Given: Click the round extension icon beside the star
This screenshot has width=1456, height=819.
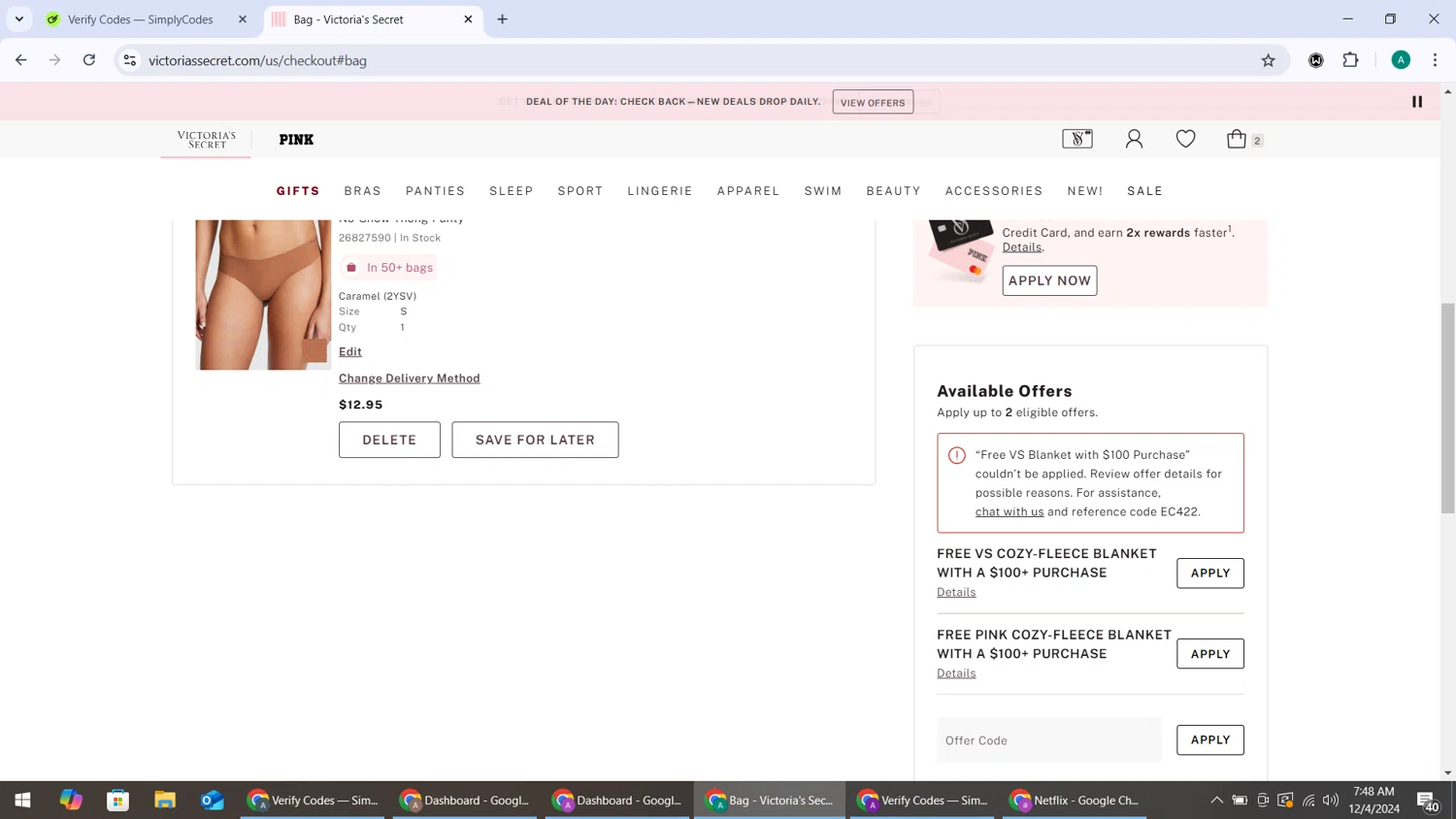Looking at the screenshot, I should point(1316,60).
